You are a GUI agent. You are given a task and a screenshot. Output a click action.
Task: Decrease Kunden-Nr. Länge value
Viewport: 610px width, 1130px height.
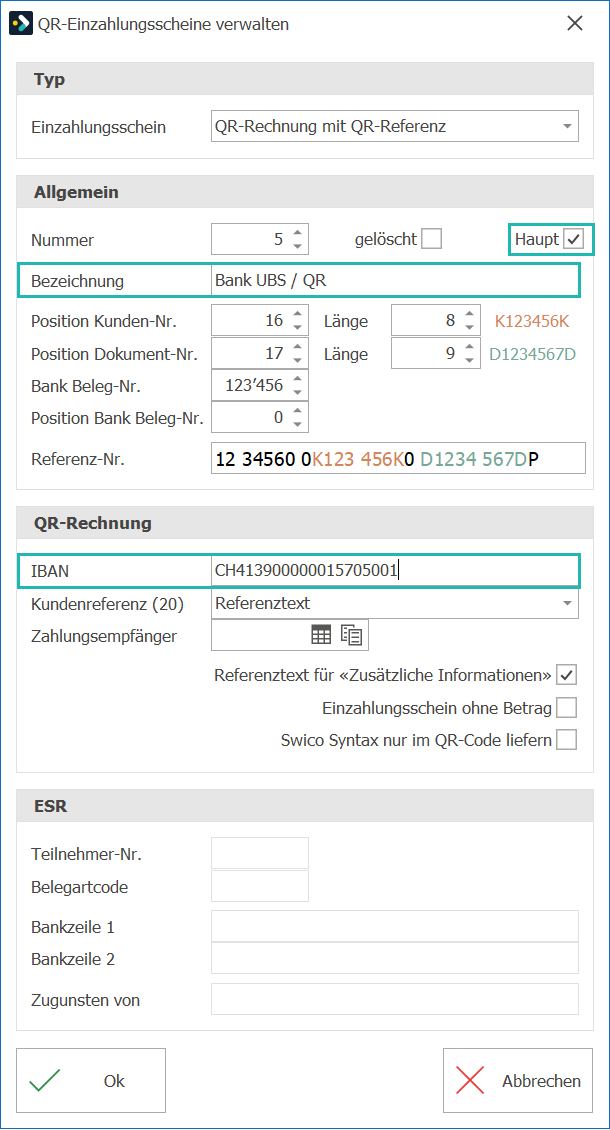coord(469,328)
